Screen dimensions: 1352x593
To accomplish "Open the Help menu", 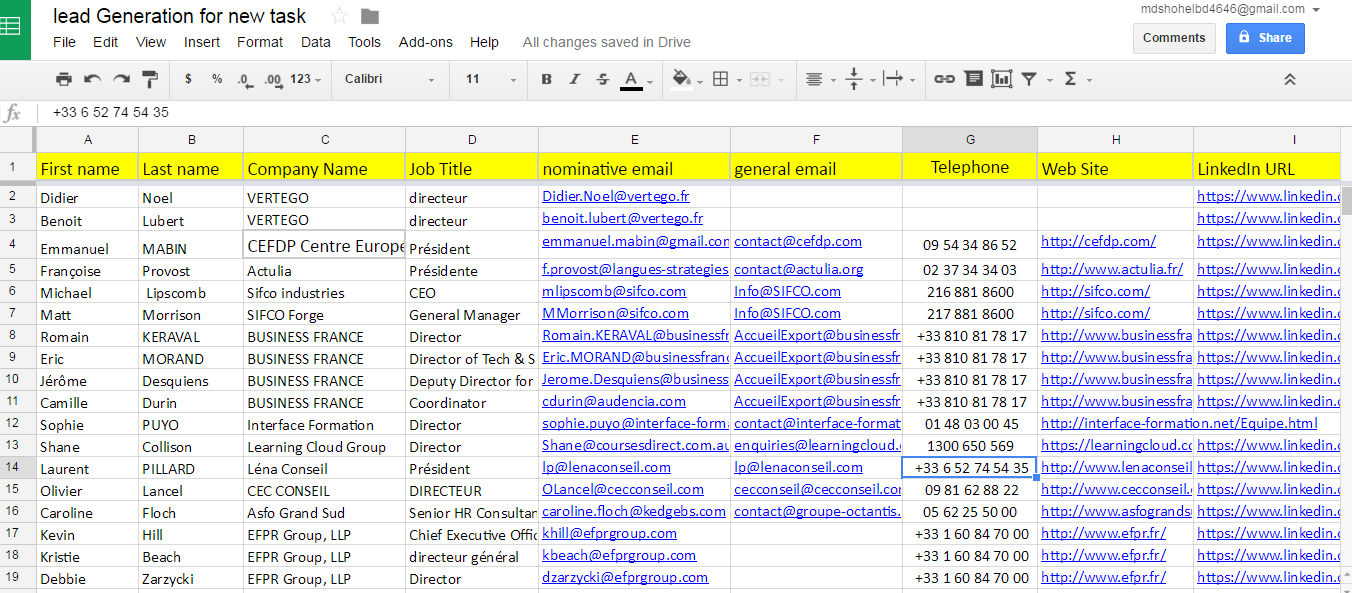I will coord(484,42).
